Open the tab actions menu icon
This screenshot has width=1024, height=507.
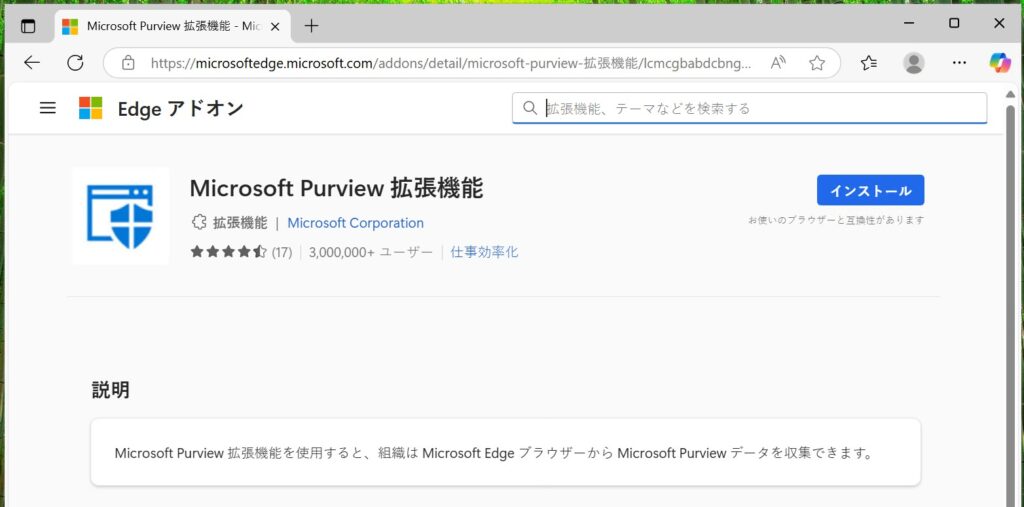[28, 26]
